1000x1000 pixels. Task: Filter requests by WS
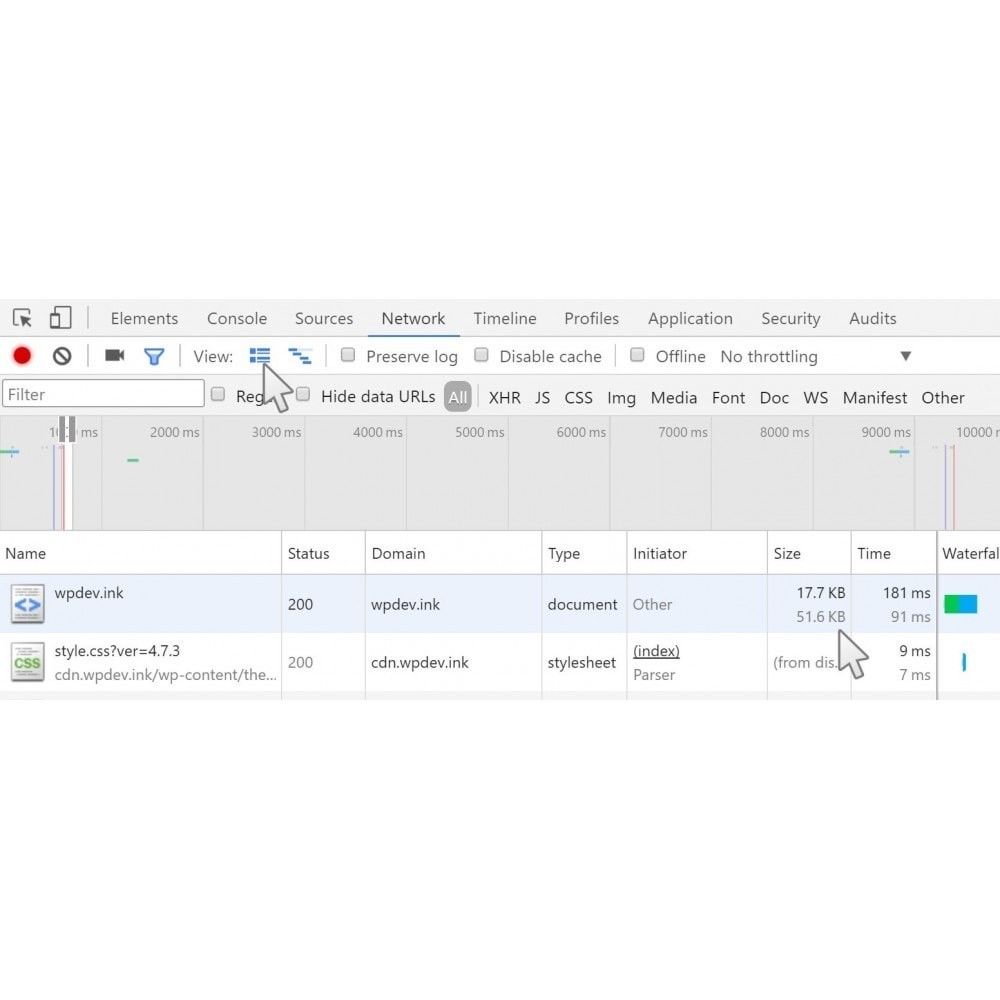tap(816, 397)
